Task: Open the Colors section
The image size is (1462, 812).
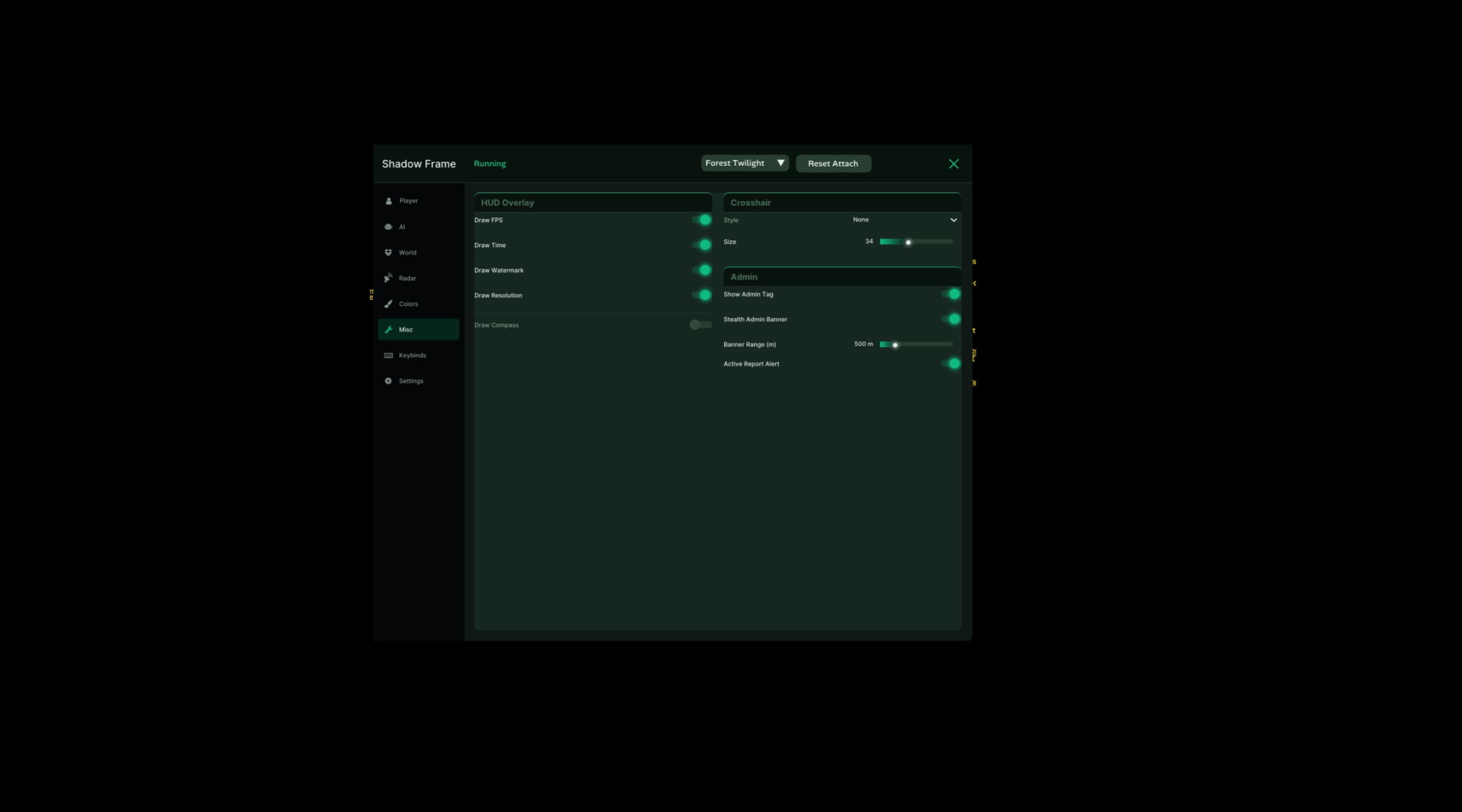Action: (x=418, y=304)
